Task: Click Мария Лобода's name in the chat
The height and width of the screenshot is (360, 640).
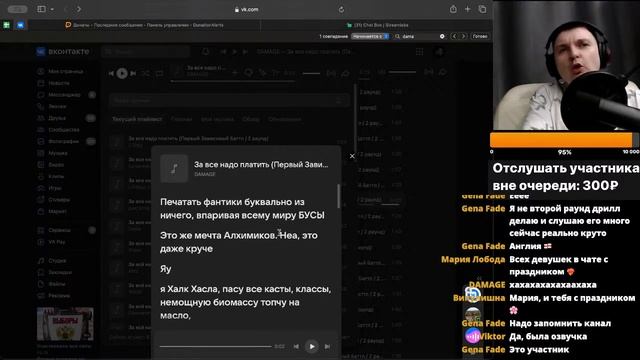Action: coord(473,260)
